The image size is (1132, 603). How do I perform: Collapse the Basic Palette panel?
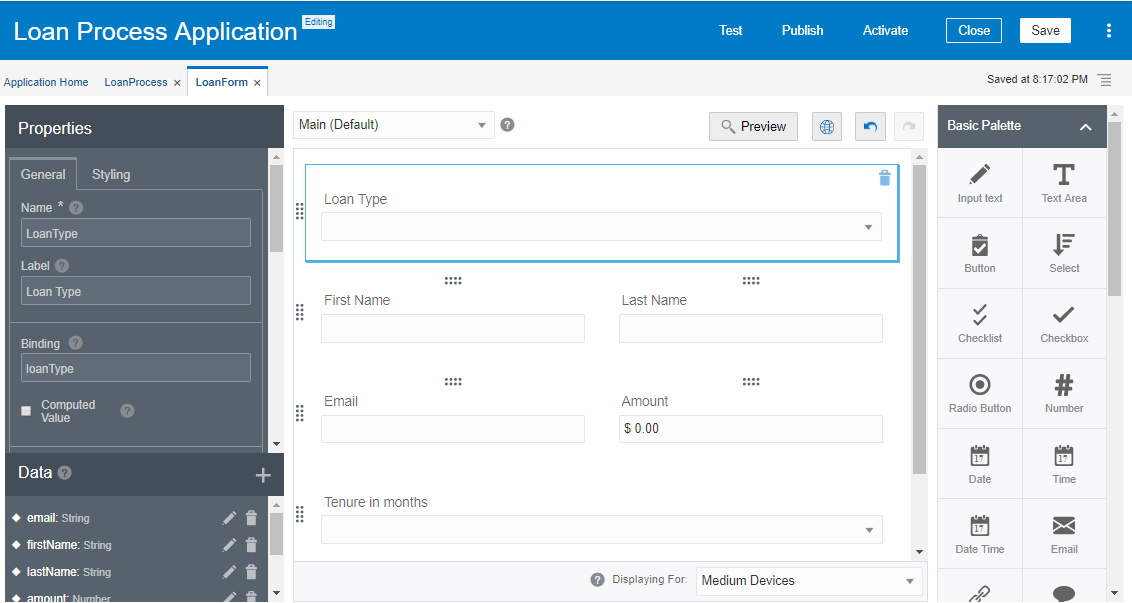pyautogui.click(x=1085, y=127)
